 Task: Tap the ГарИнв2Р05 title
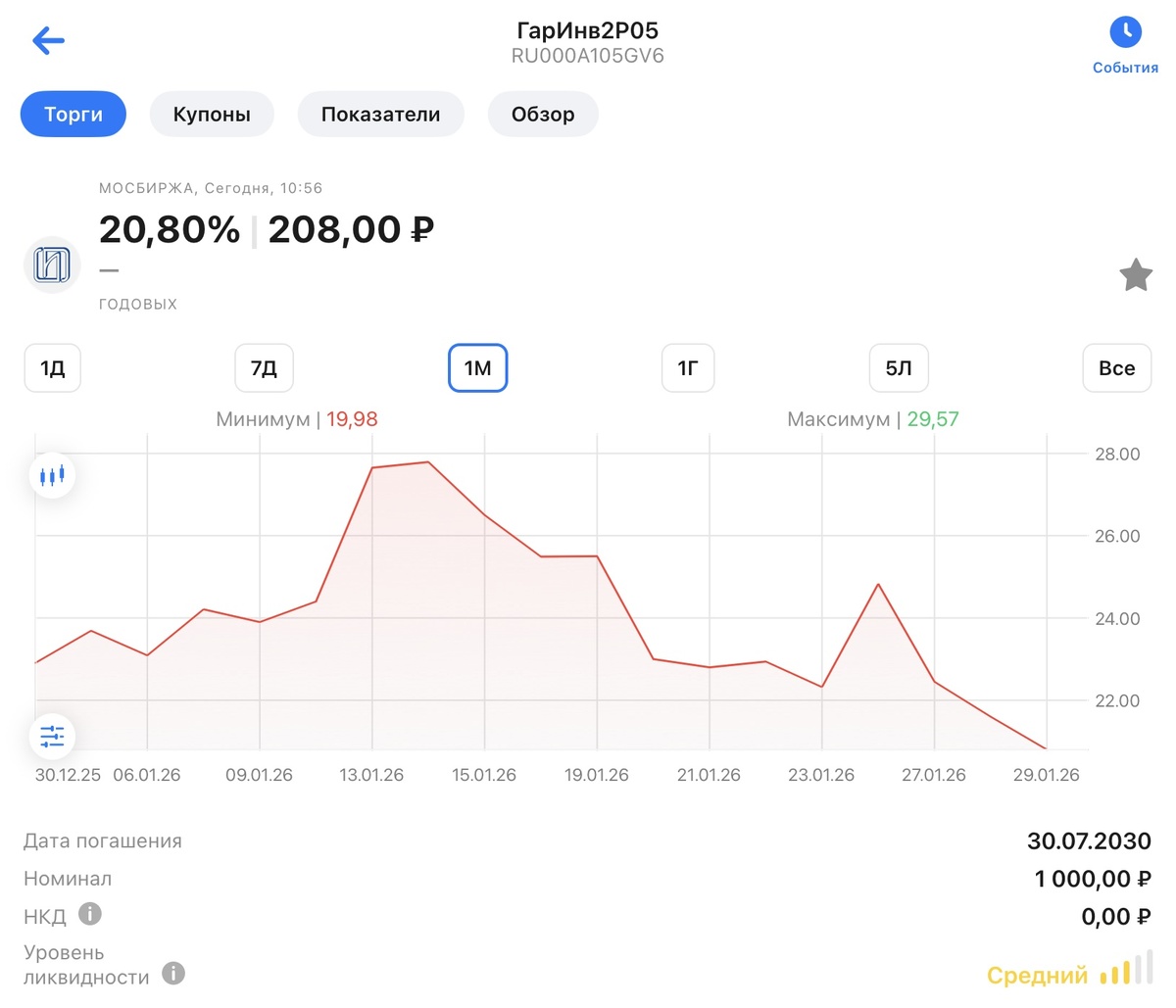click(588, 30)
